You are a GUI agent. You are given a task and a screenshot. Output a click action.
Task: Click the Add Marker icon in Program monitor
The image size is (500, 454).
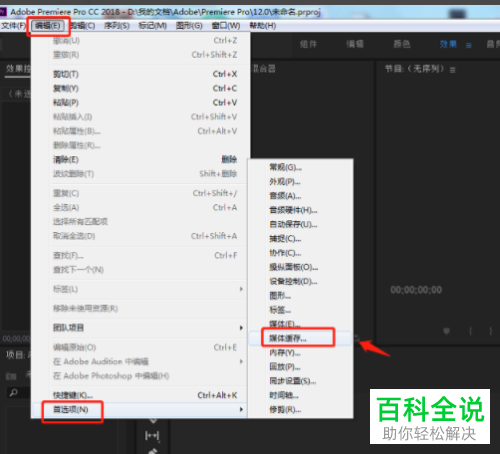(x=446, y=331)
